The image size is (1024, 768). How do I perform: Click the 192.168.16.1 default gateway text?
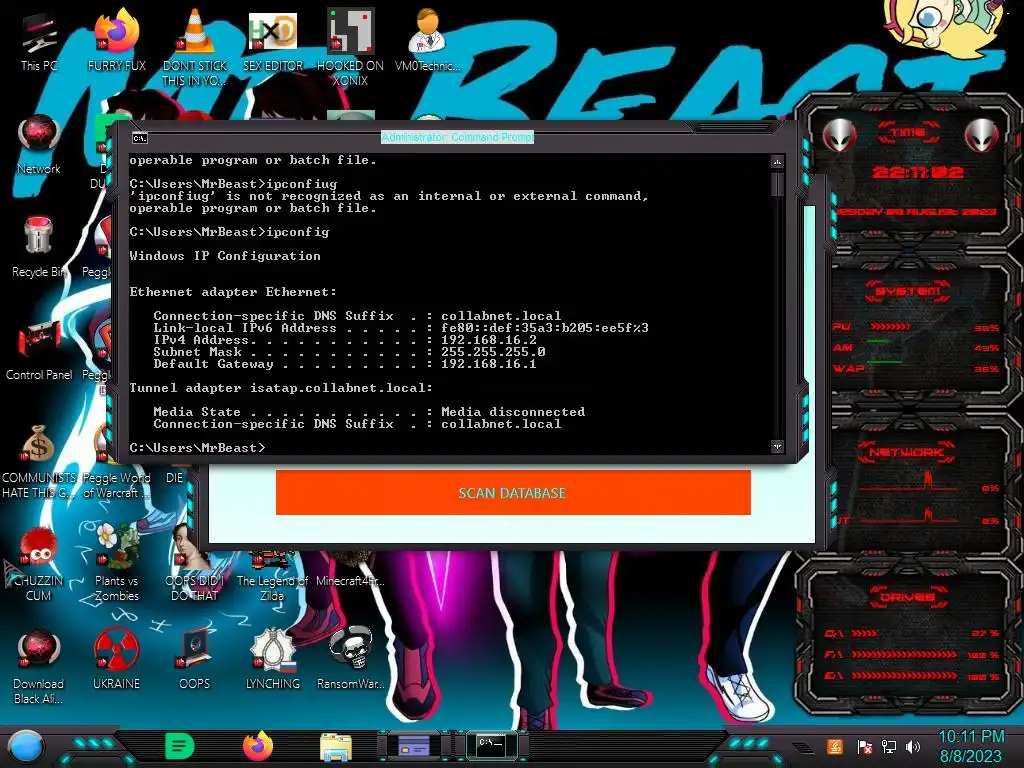pyautogui.click(x=488, y=364)
